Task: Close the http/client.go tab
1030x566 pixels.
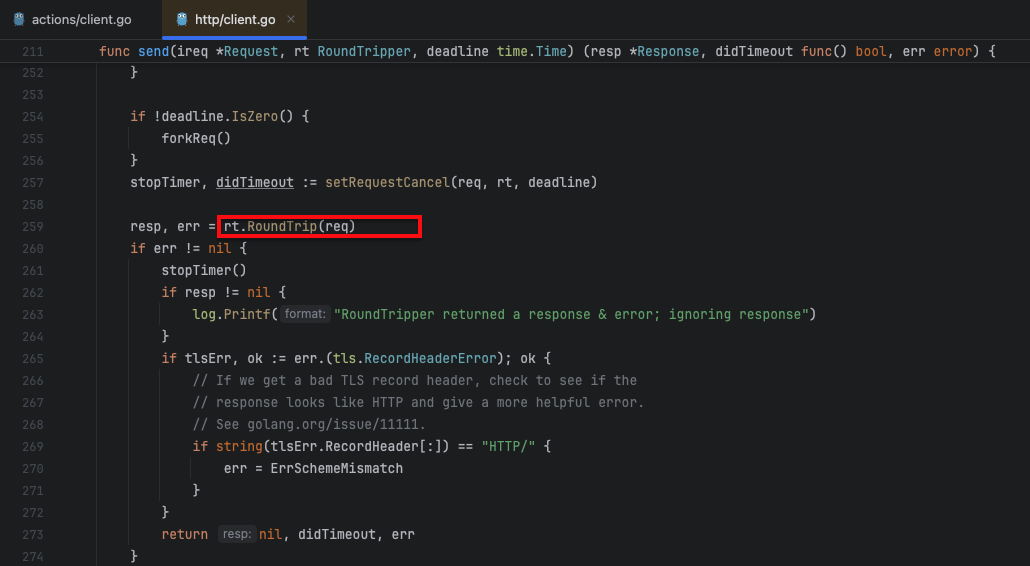Action: (291, 20)
